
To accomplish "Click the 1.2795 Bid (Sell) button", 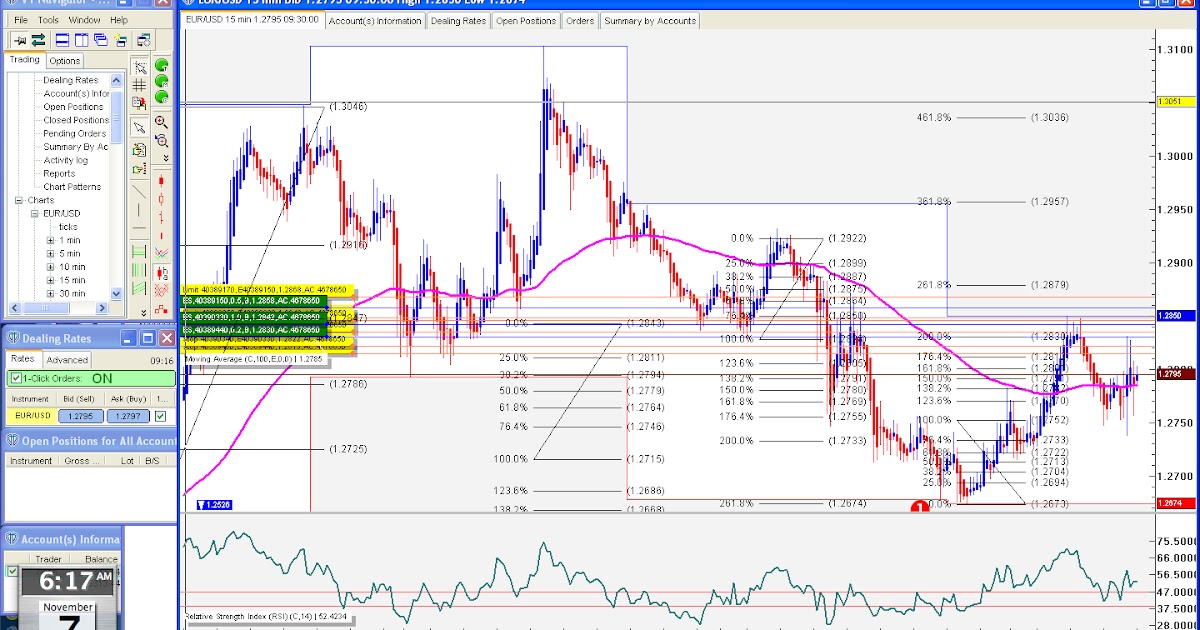I will click(x=82, y=416).
